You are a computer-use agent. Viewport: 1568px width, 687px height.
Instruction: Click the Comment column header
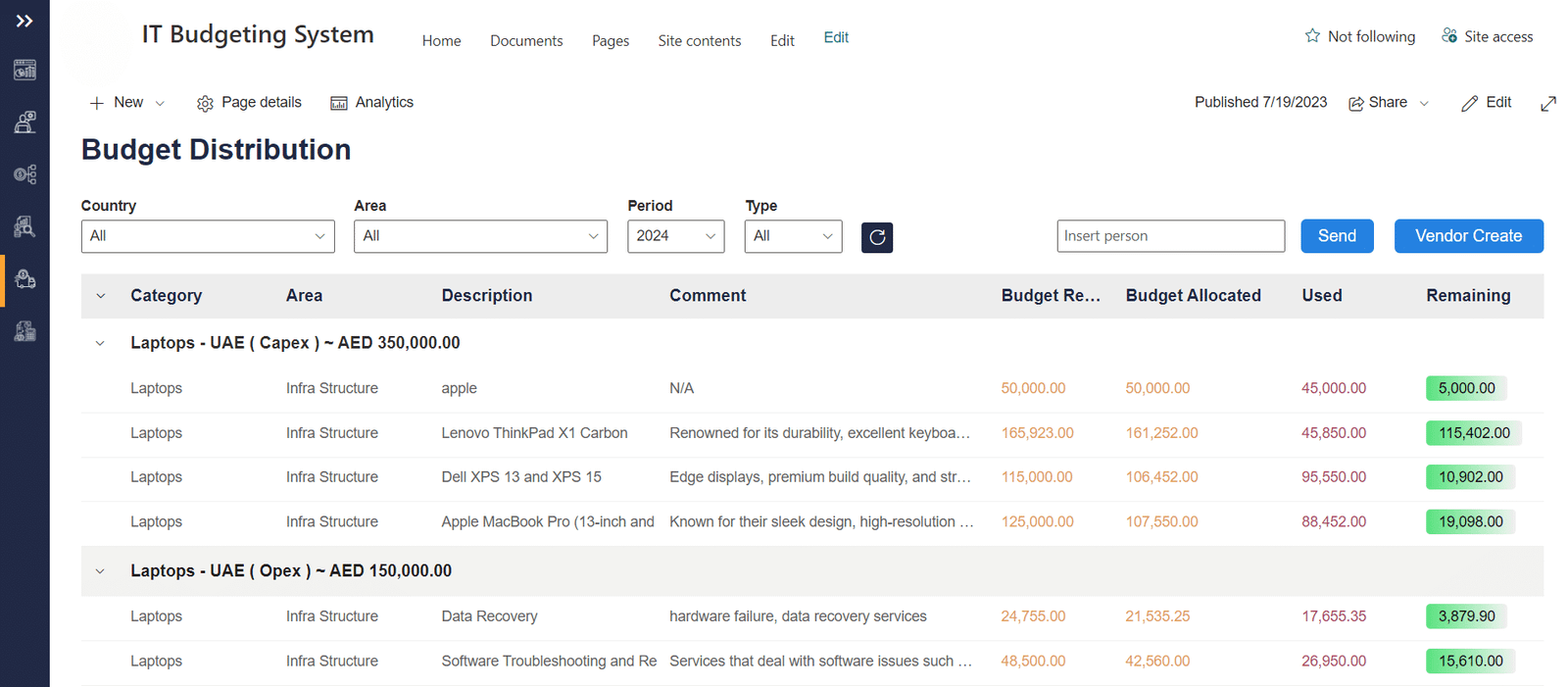tap(708, 296)
